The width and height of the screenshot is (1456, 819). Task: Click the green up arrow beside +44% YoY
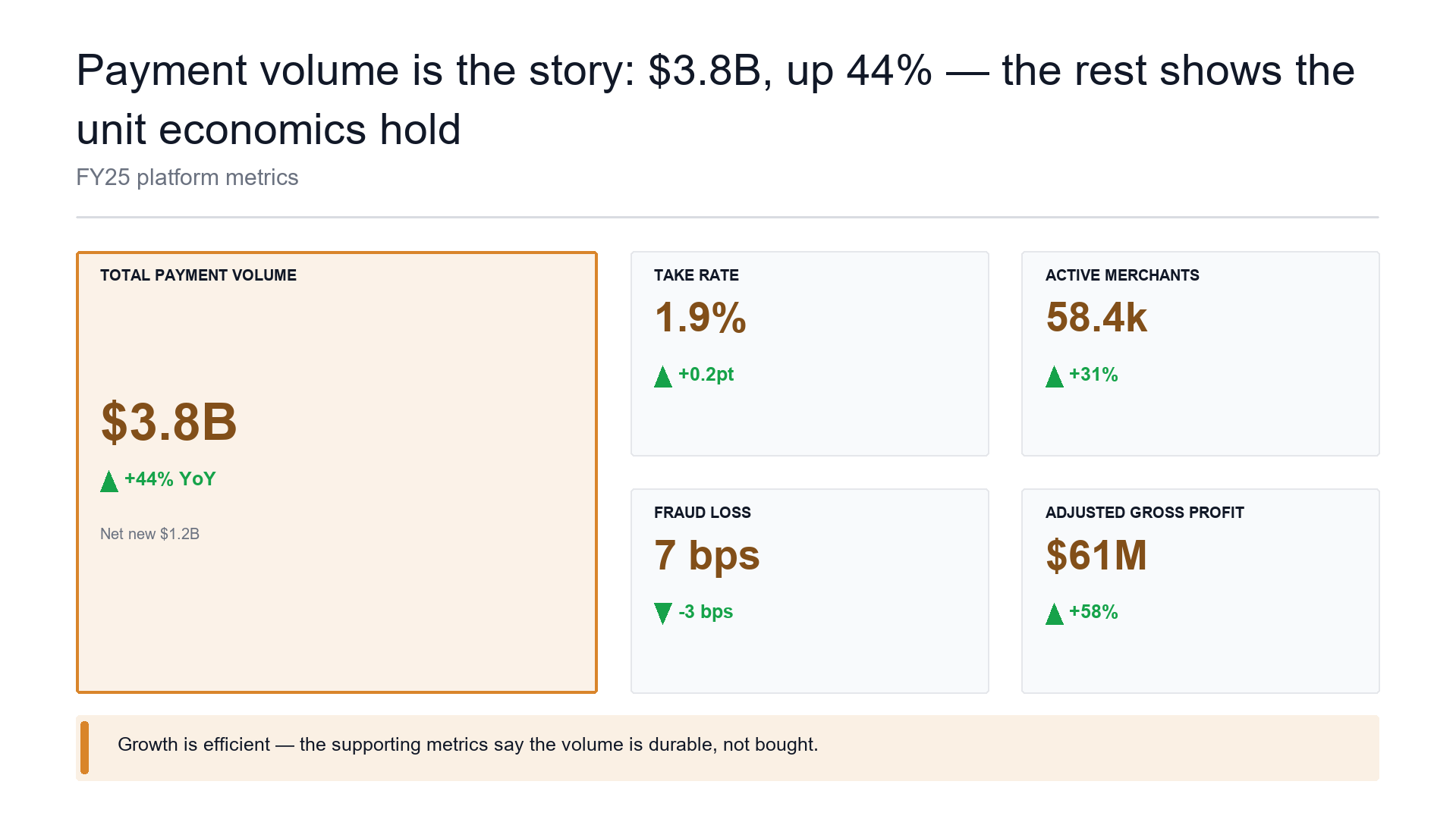[x=109, y=482]
